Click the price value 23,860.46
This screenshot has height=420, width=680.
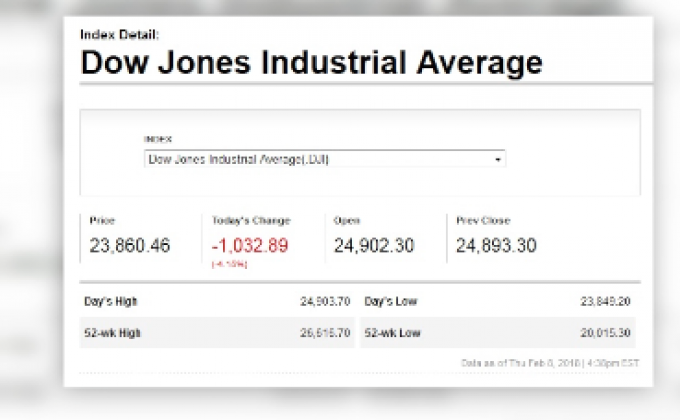point(130,245)
